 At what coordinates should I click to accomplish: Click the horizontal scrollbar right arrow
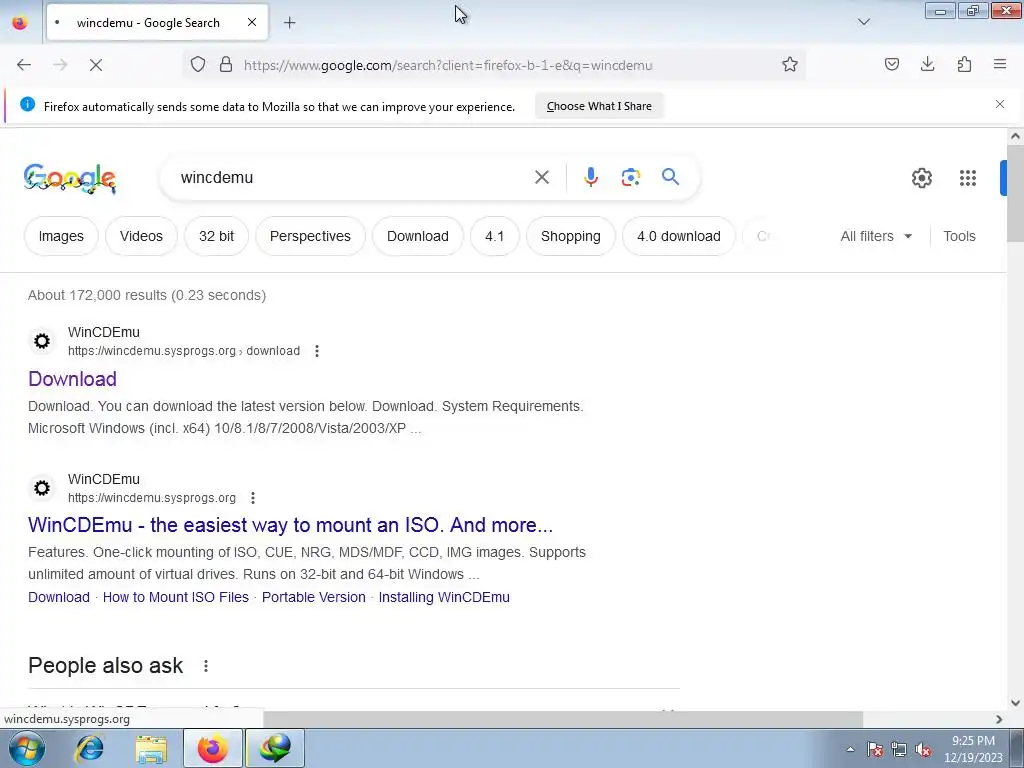point(999,719)
